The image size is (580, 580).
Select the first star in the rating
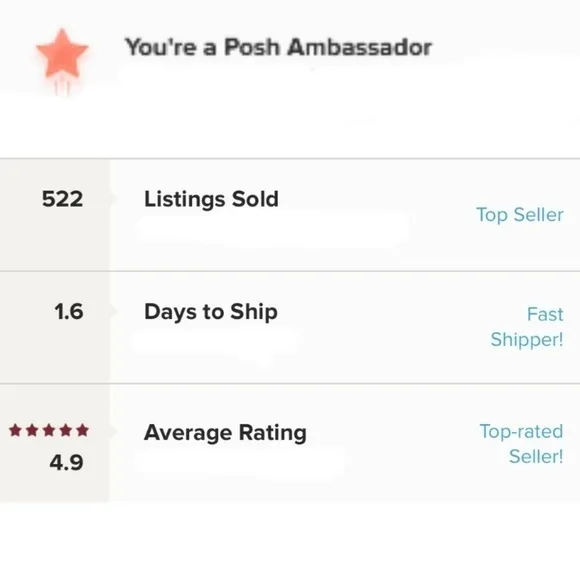(15, 430)
